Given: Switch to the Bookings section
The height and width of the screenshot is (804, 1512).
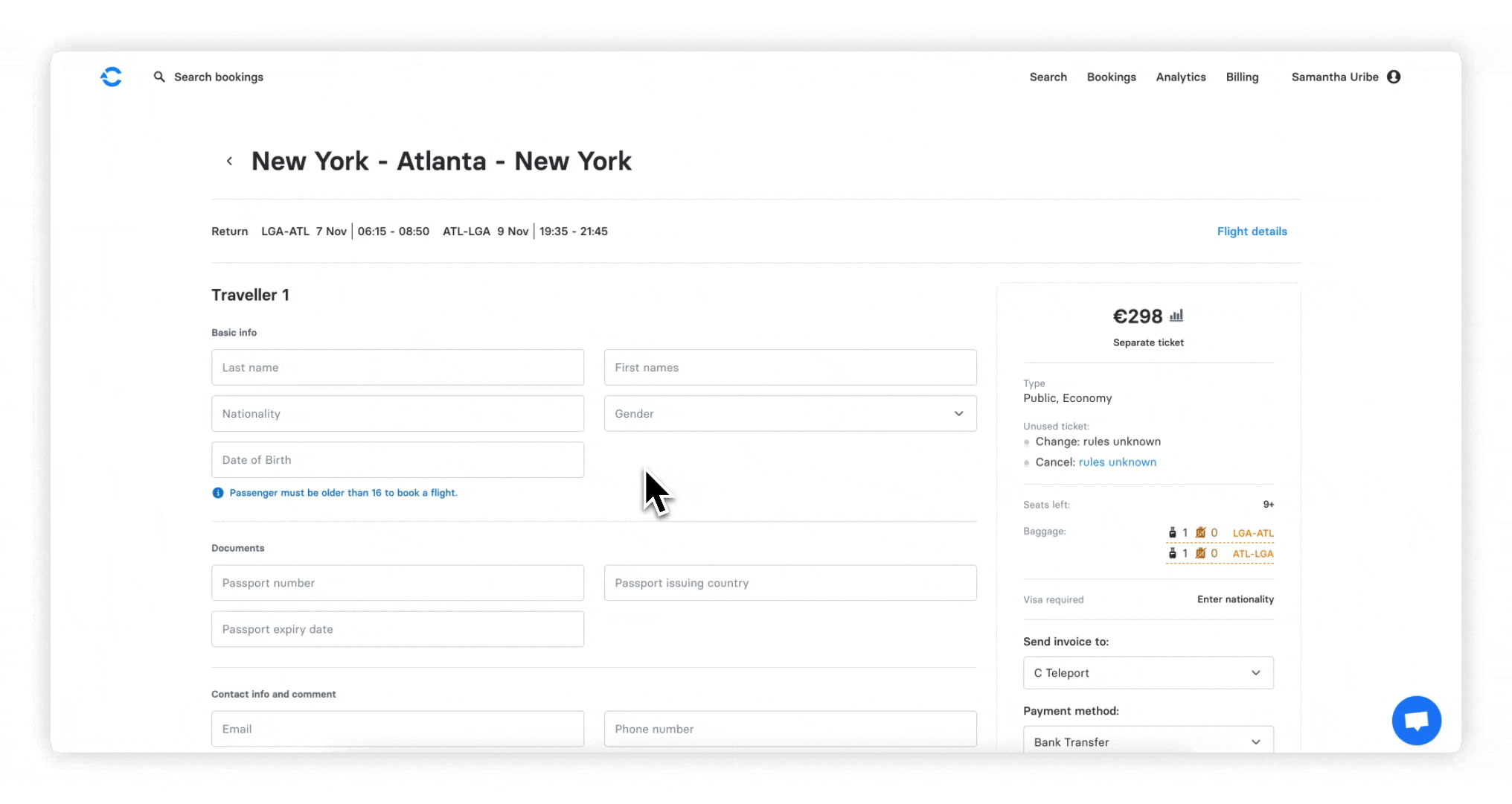Looking at the screenshot, I should pos(1111,77).
